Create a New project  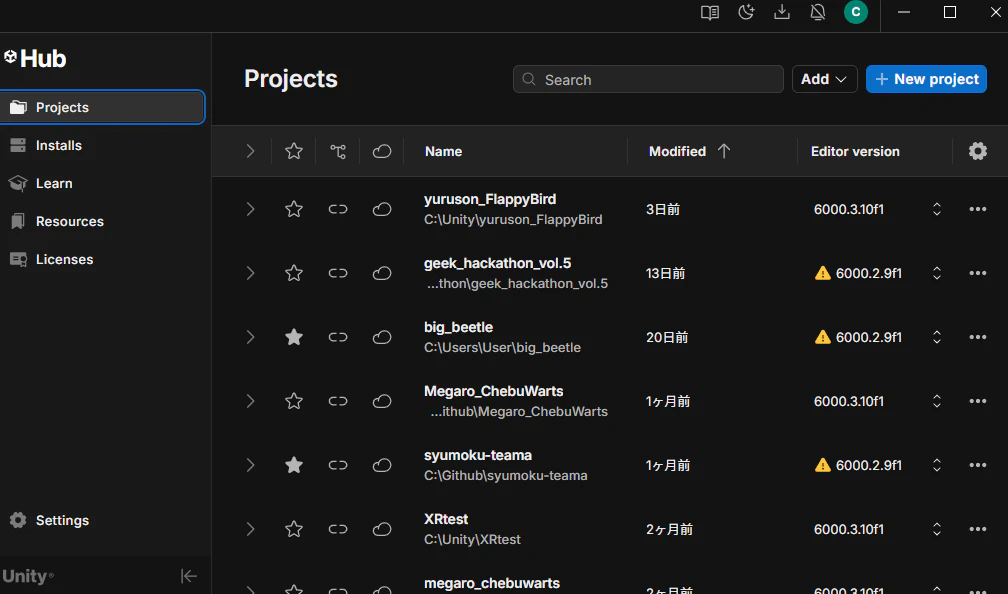tap(926, 79)
